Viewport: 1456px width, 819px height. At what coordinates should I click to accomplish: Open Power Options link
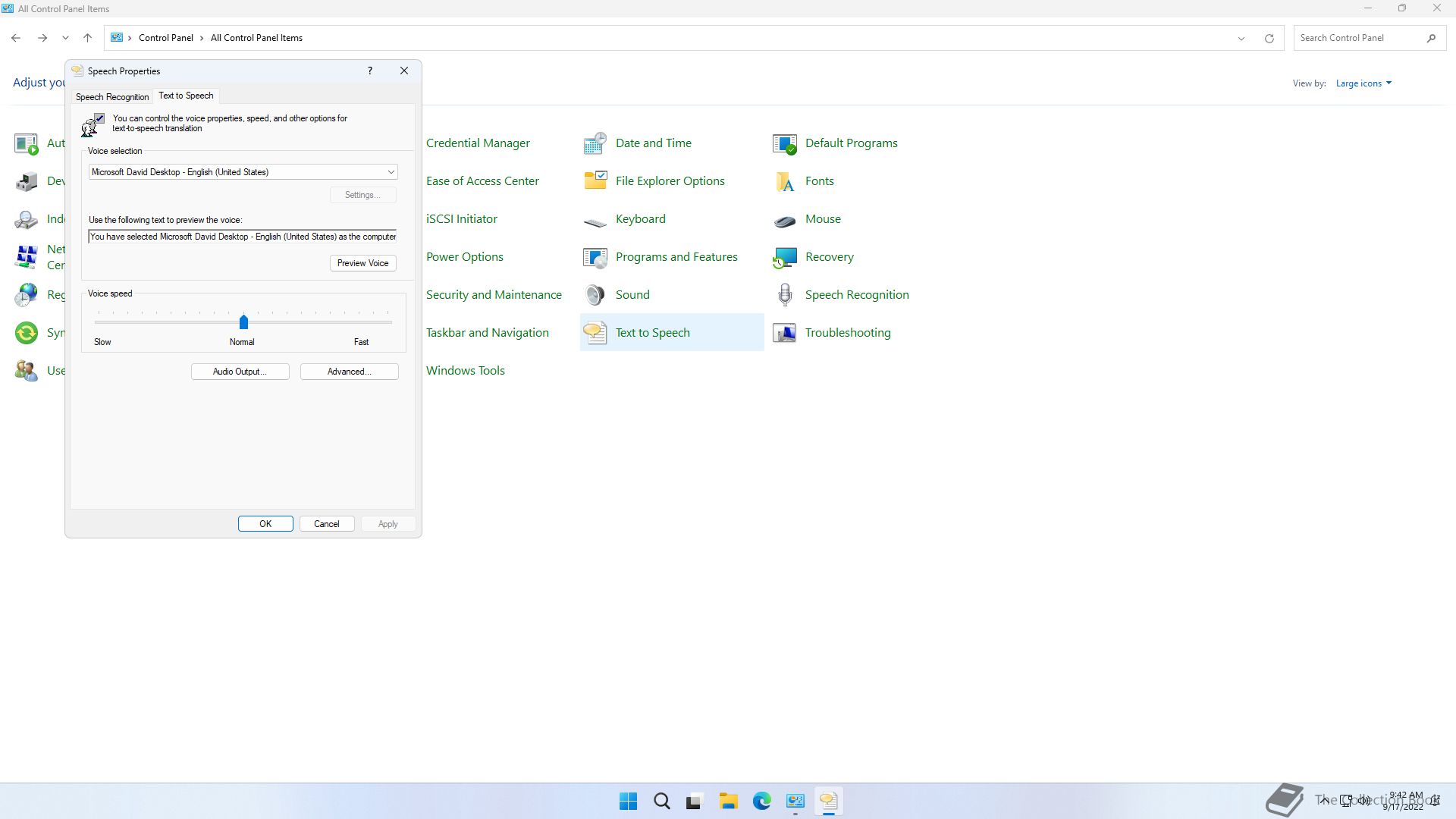tap(465, 256)
